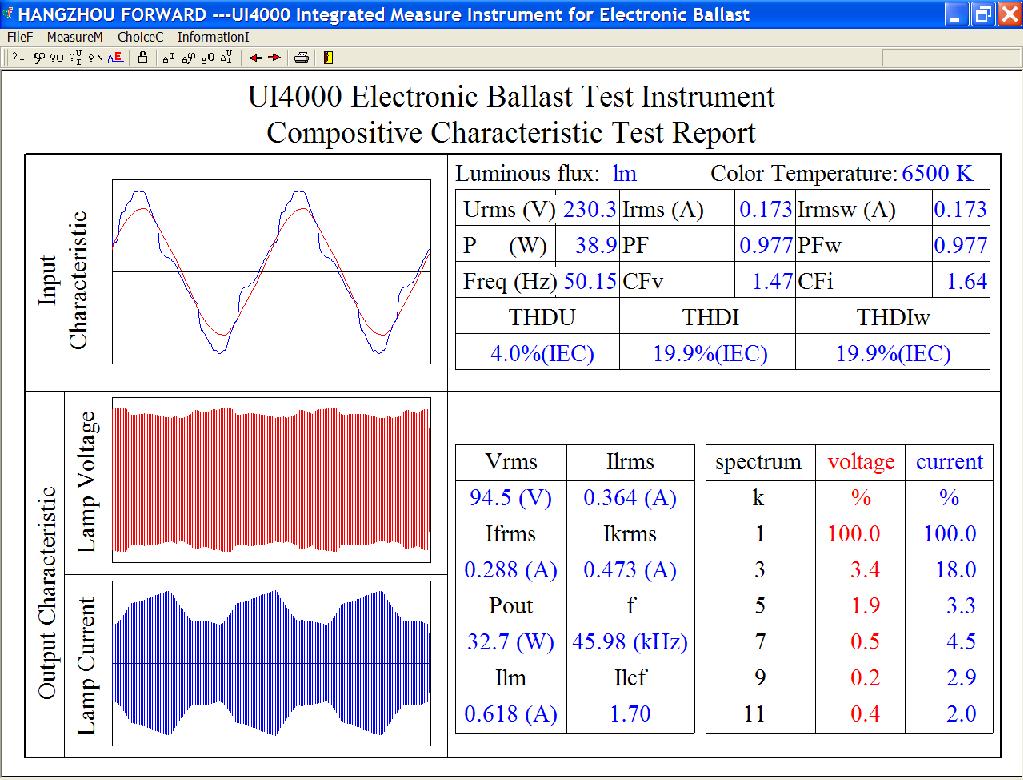Viewport: 1023px width, 780px height.
Task: Click the red right arrow toolbar icon
Action: [x=275, y=58]
